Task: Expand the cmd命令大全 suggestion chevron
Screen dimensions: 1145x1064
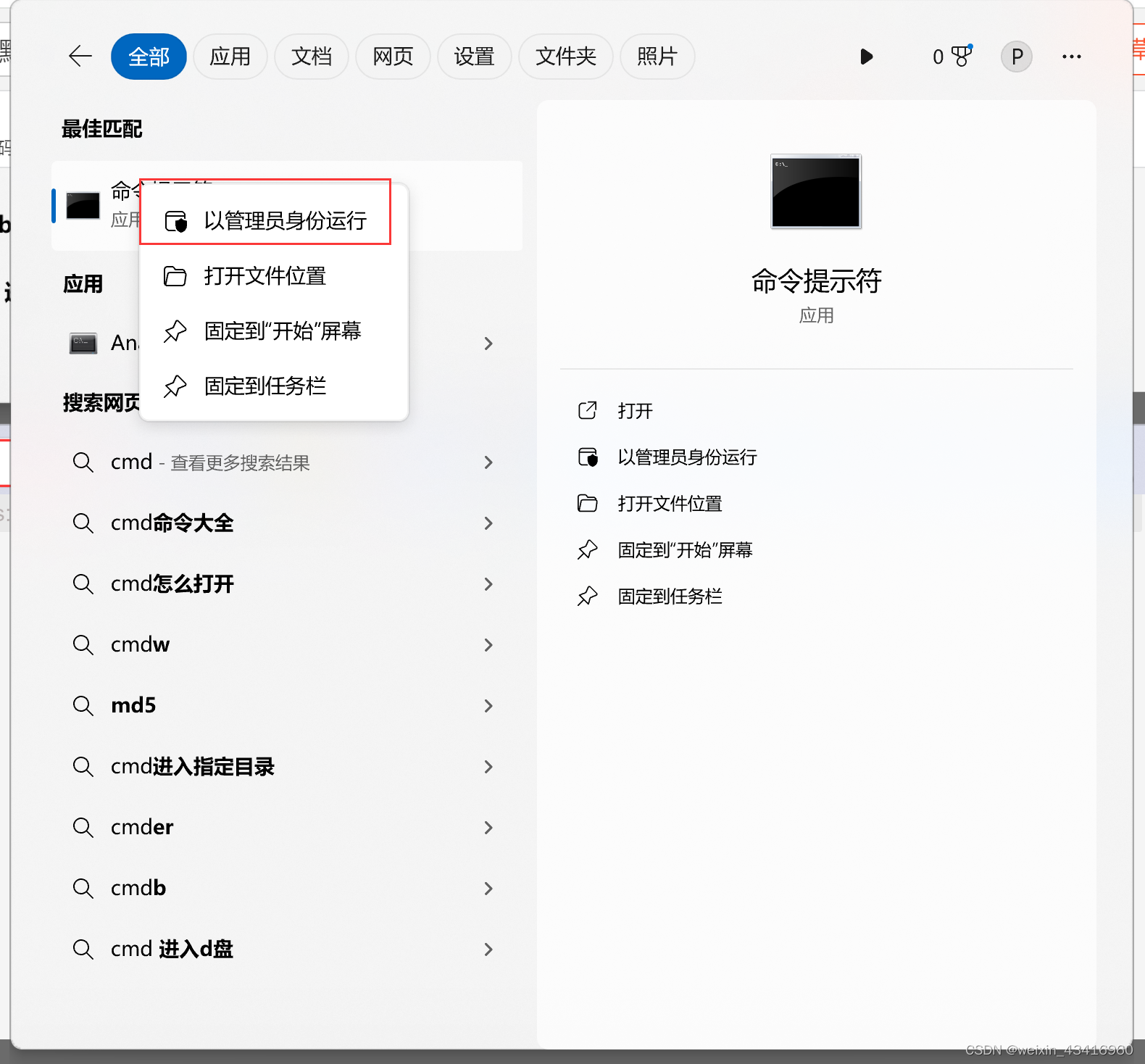Action: pos(488,523)
